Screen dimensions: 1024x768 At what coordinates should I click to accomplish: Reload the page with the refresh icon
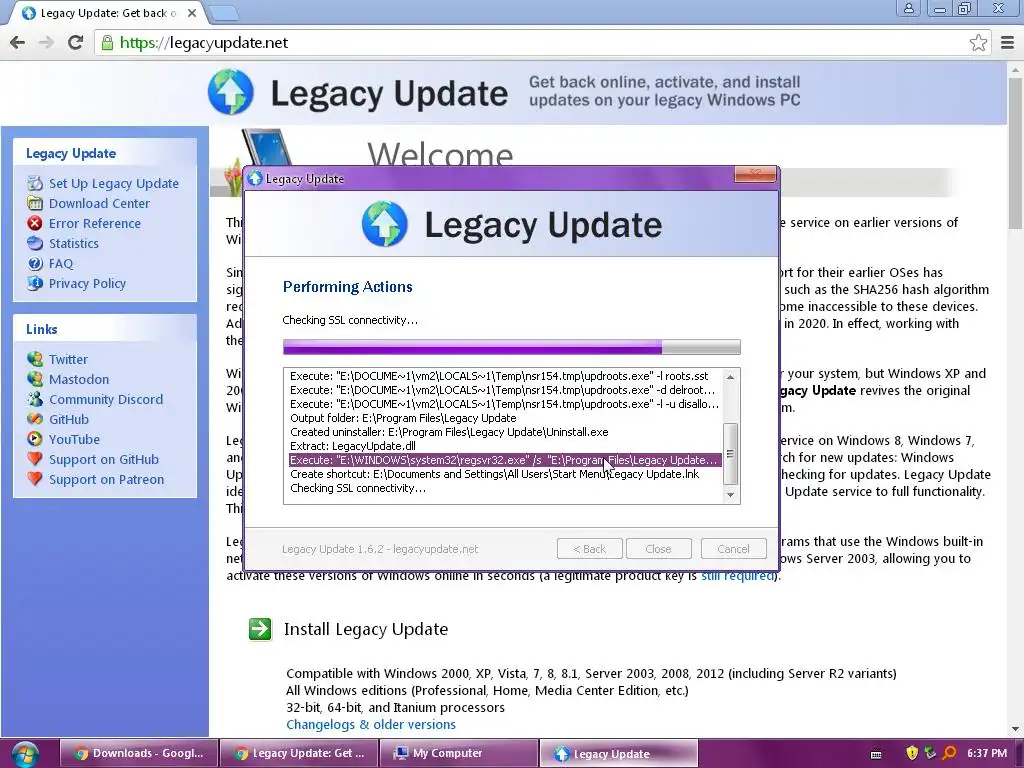pyautogui.click(x=76, y=42)
